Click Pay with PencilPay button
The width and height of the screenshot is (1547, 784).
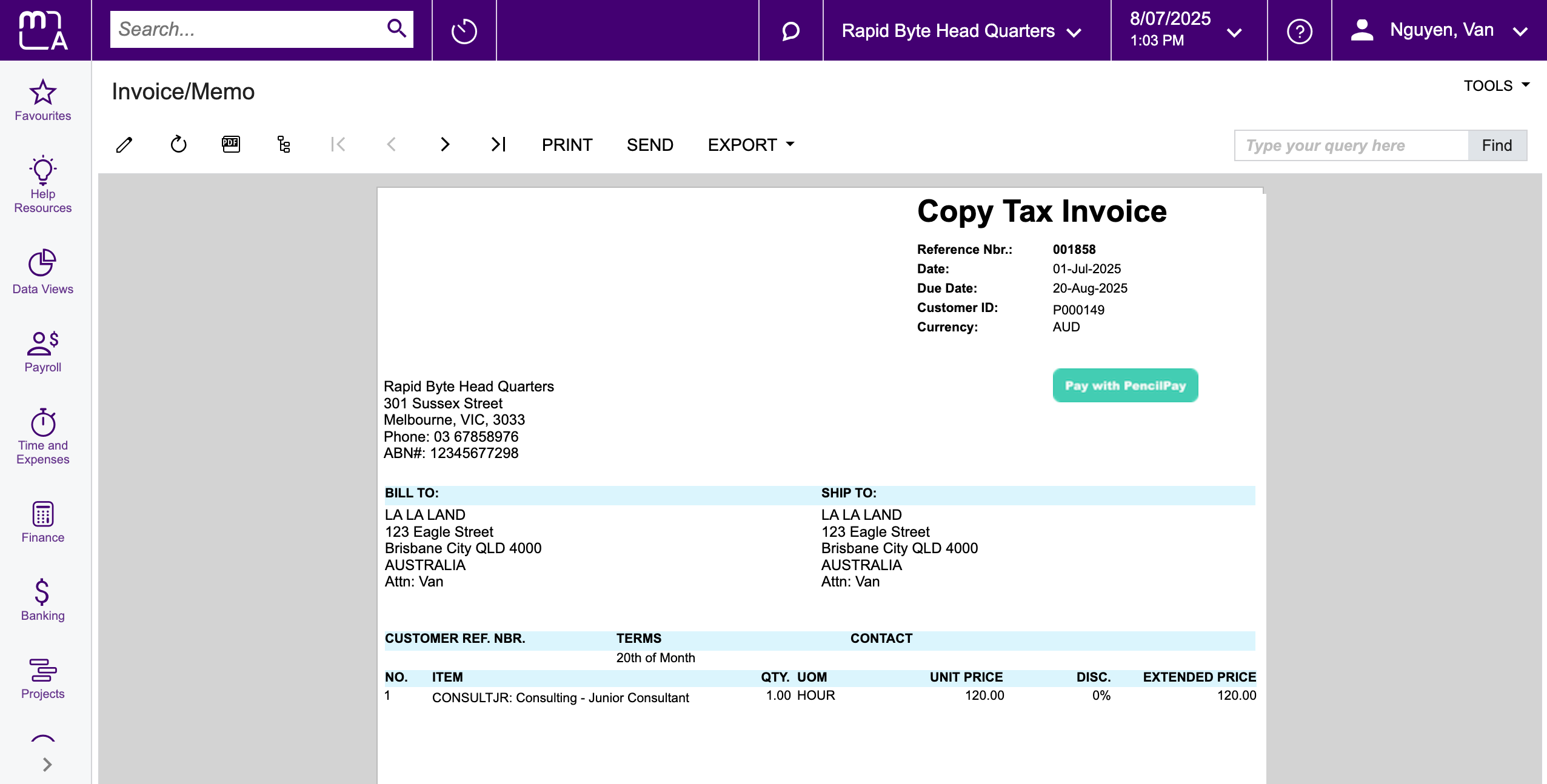(1125, 385)
